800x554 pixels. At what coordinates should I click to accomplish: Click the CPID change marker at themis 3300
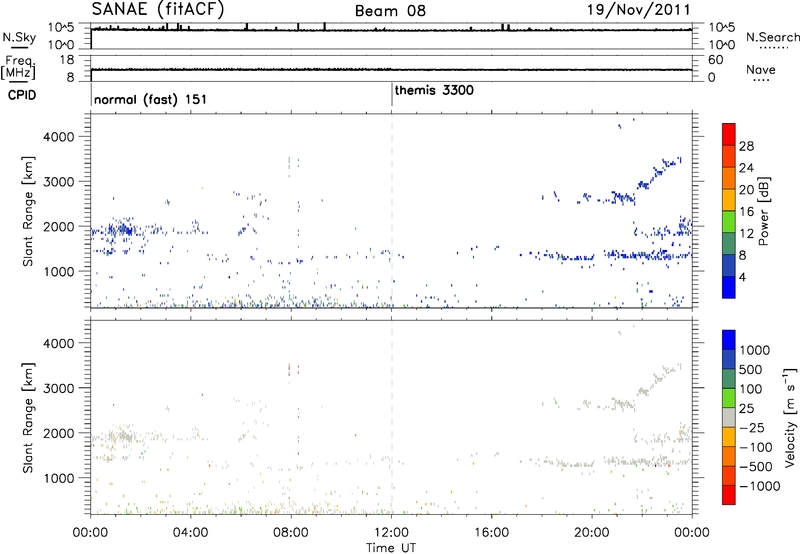click(392, 94)
